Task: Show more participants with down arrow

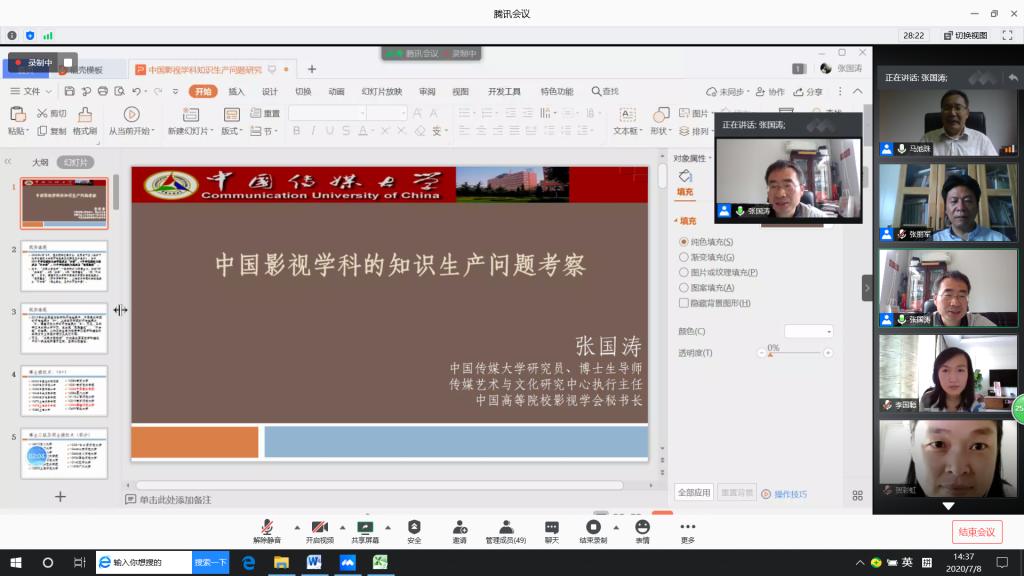Action: coord(948,505)
